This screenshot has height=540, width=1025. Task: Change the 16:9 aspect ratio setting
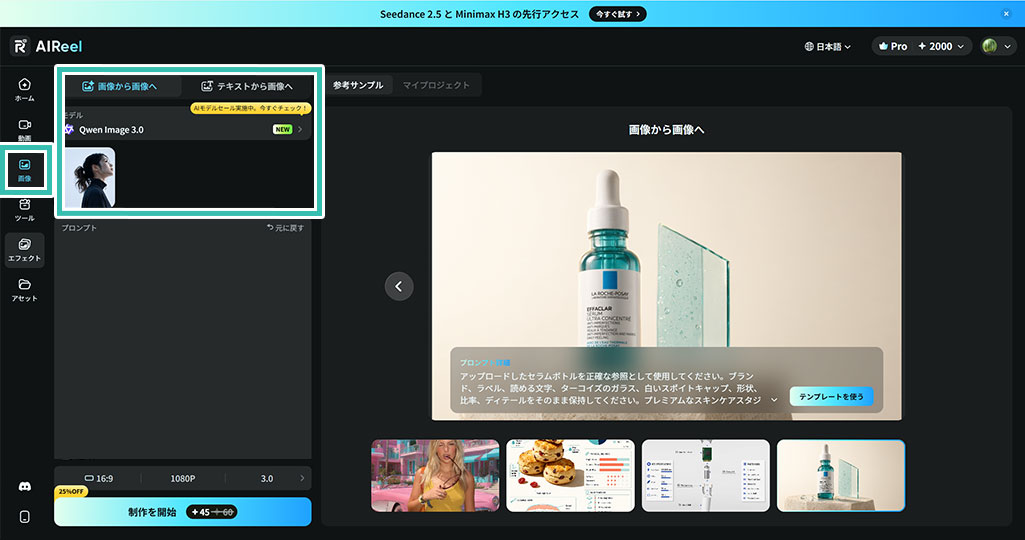[99, 479]
